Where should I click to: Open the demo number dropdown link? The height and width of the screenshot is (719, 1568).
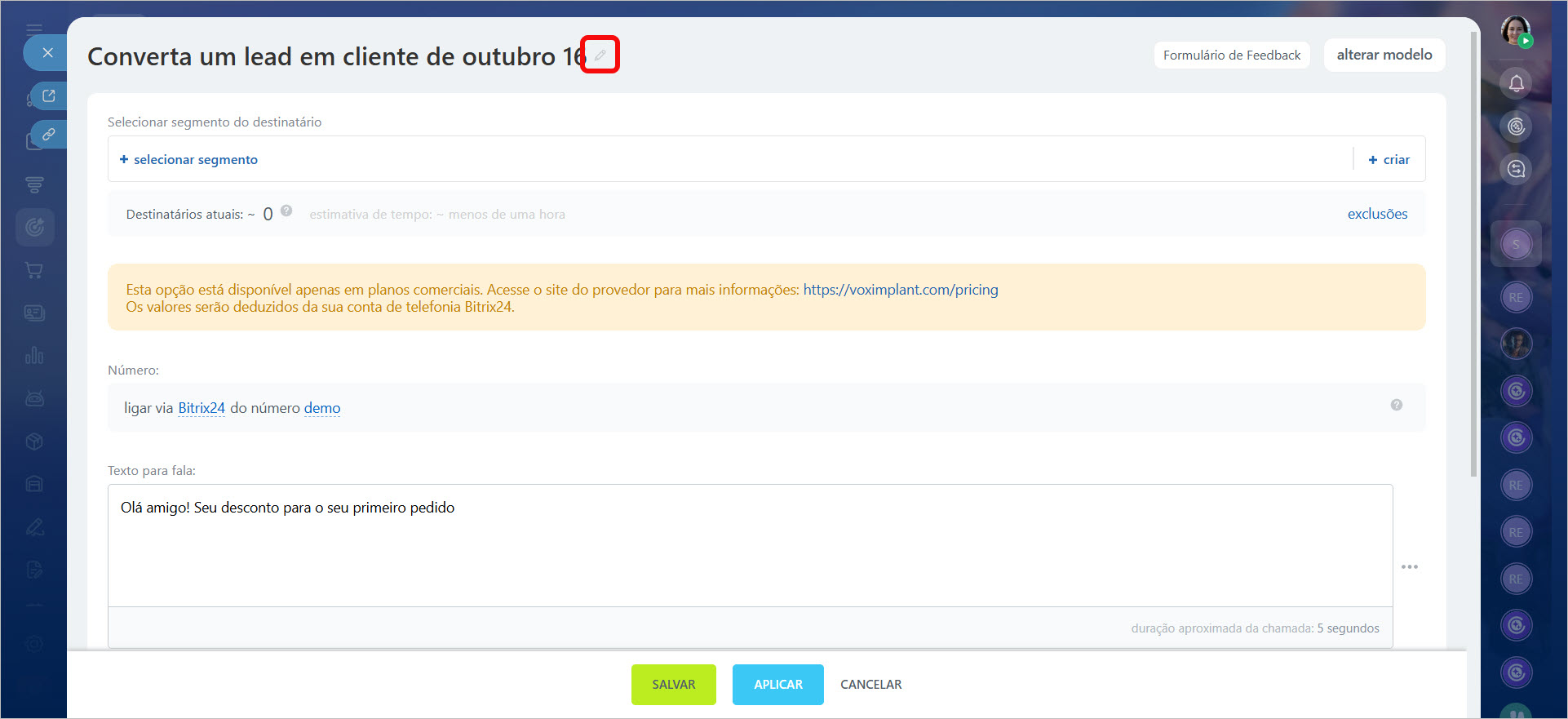click(x=322, y=408)
